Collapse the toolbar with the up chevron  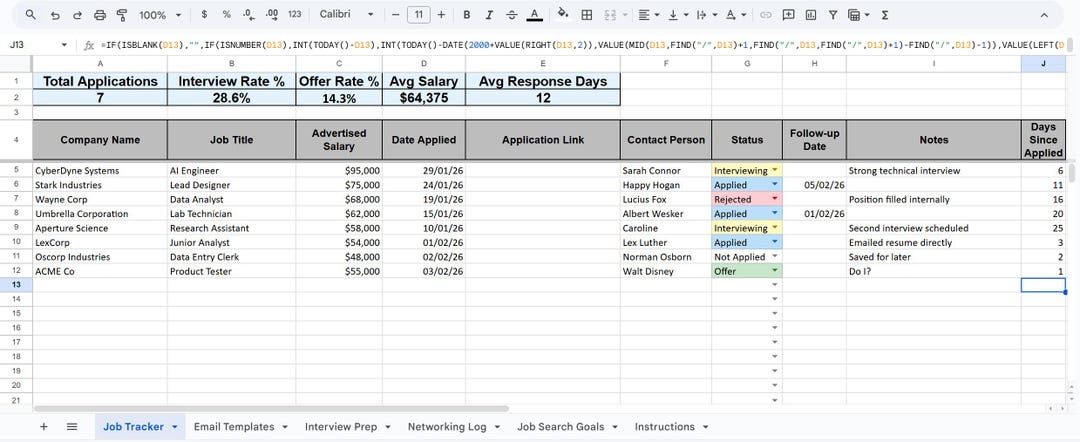tap(1043, 14)
